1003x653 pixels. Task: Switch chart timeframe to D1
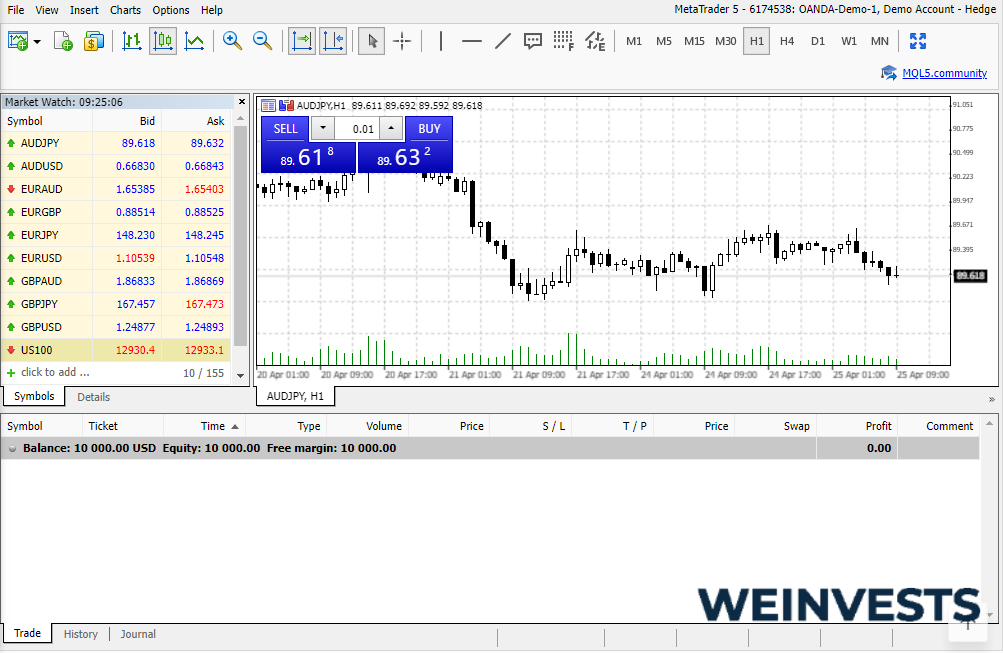coord(817,41)
